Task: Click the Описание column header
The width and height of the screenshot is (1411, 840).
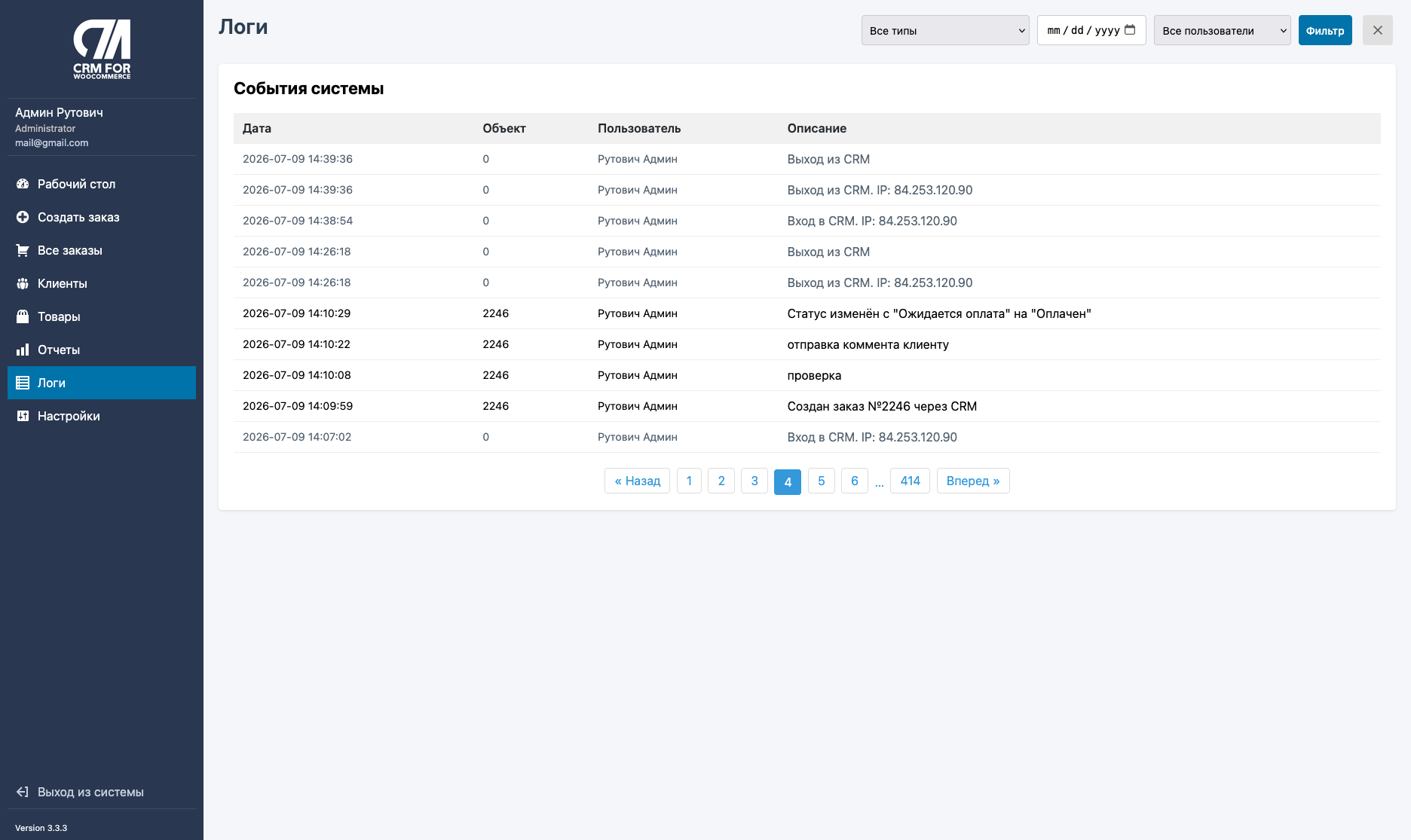Action: click(x=817, y=128)
